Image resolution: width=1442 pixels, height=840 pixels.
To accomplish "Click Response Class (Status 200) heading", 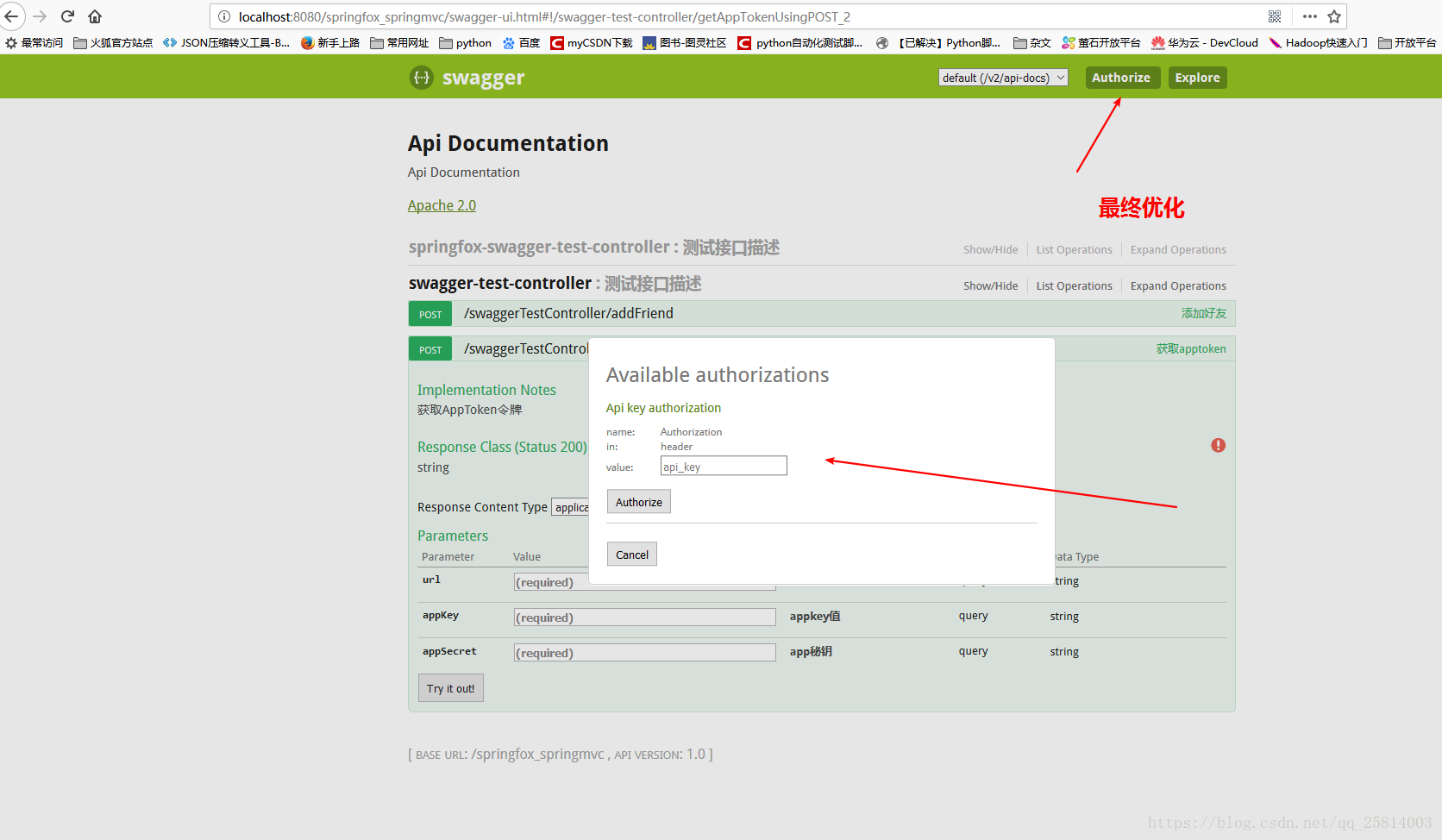I will tap(502, 447).
